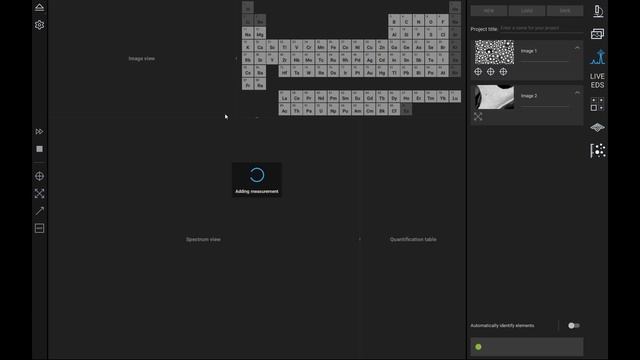Open the automated image mapping grid icon
Viewport: 640px width, 360px height.
pyautogui.click(x=597, y=104)
